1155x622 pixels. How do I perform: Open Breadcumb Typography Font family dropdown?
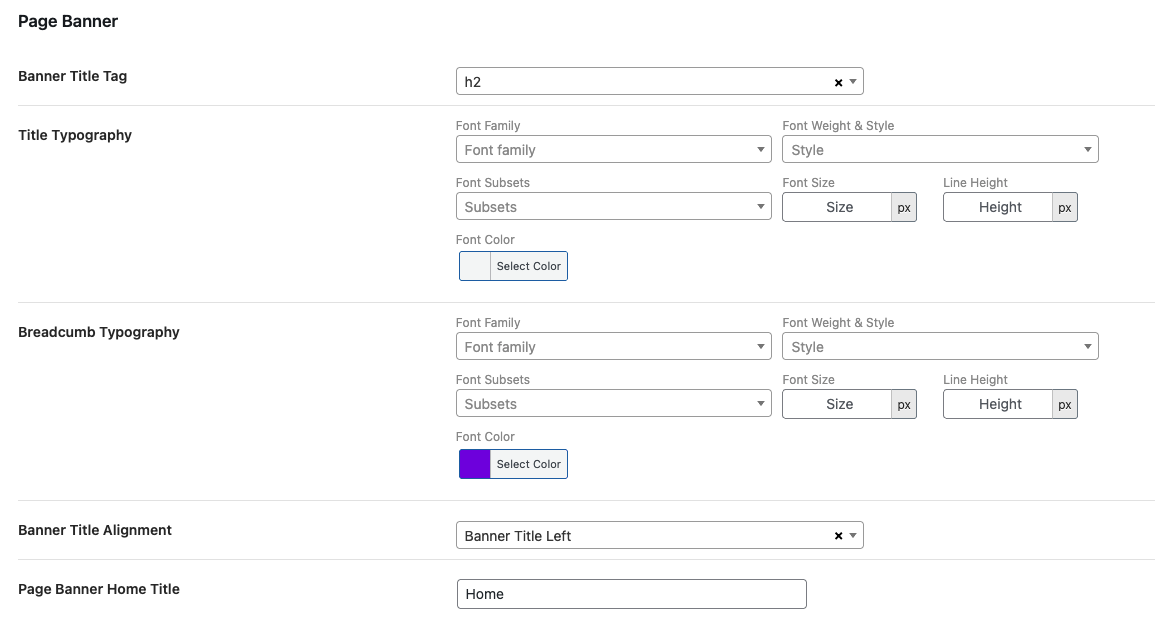(x=612, y=347)
